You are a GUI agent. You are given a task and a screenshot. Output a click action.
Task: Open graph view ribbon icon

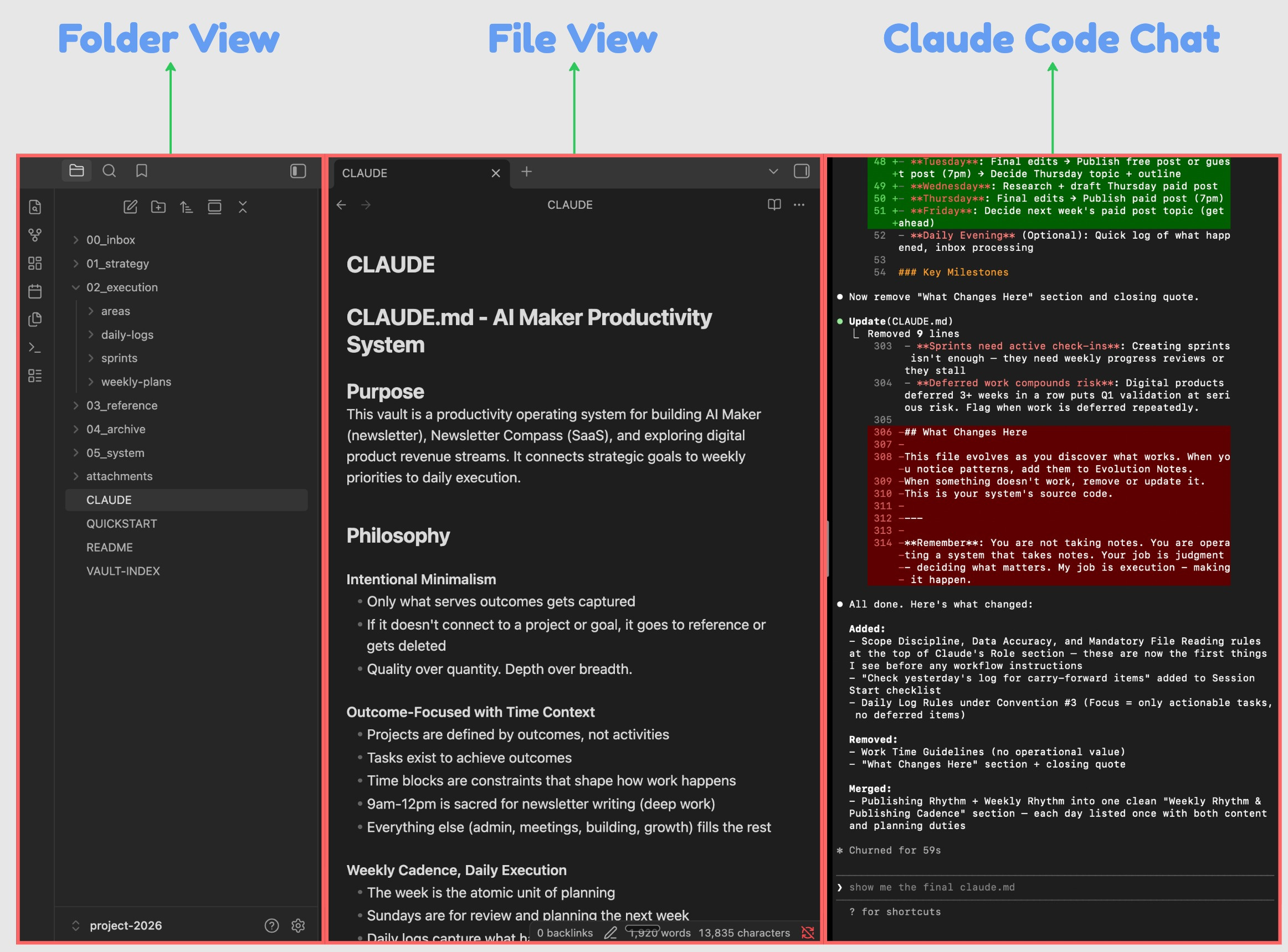click(x=35, y=235)
